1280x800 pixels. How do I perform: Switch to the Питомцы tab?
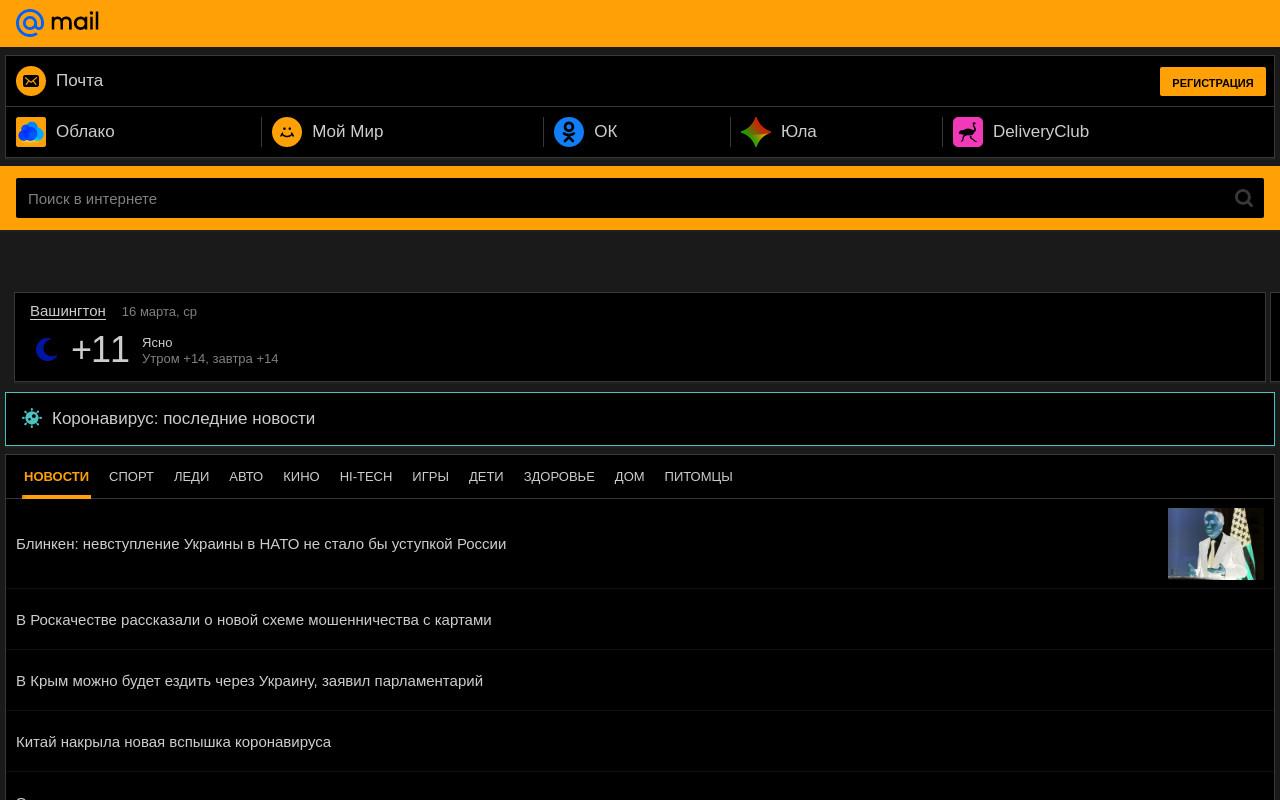click(698, 477)
